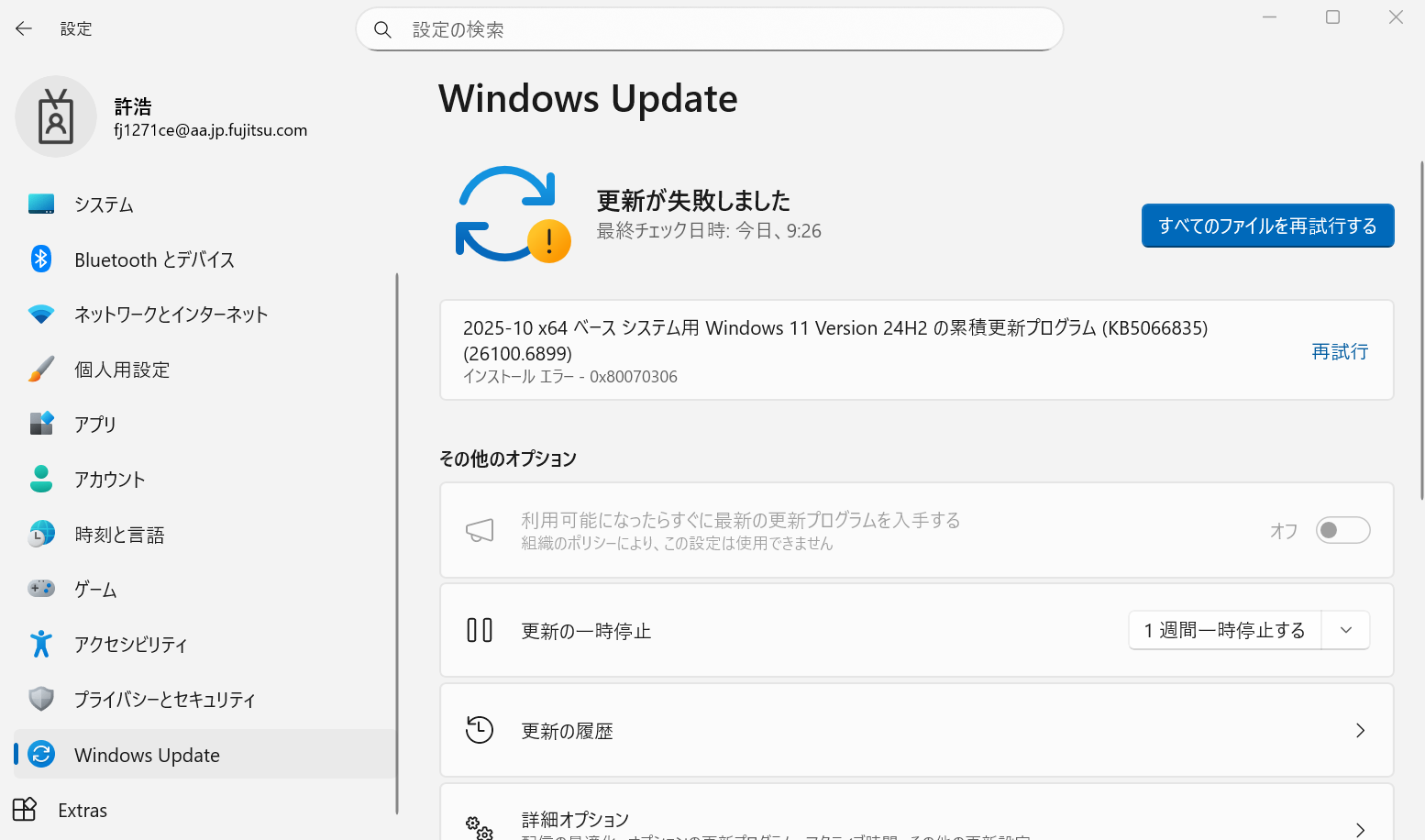The image size is (1425, 840).
Task: Click the 最終チェック日時 status text
Action: point(709,230)
